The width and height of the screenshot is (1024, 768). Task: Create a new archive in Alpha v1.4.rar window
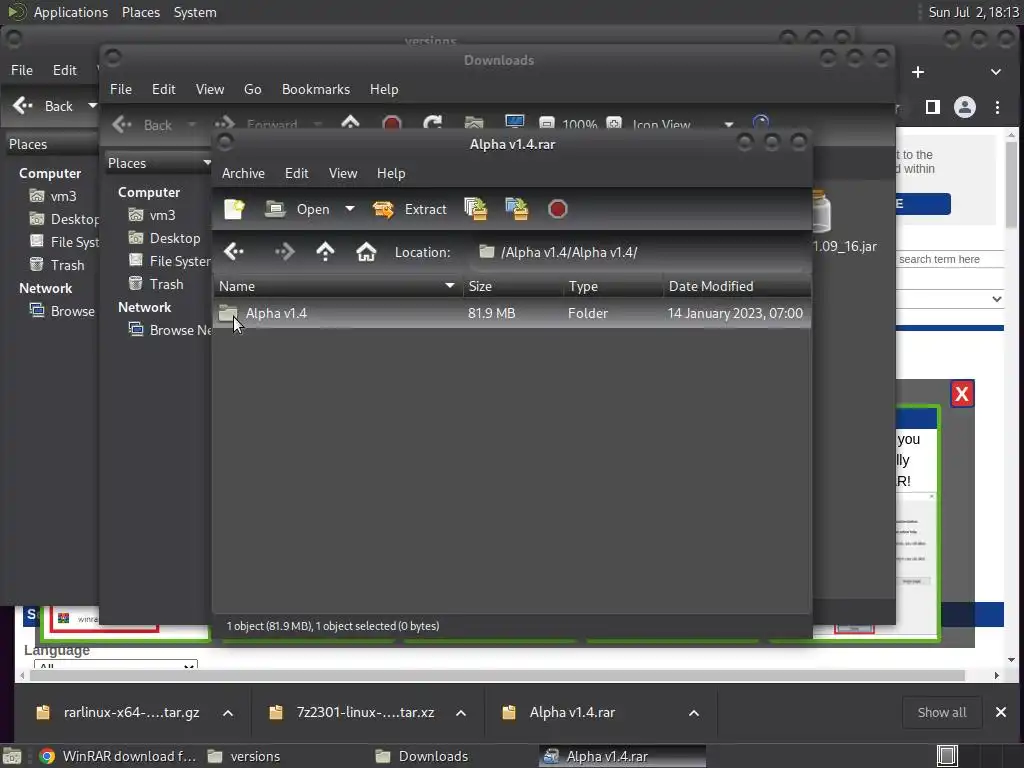pos(234,209)
